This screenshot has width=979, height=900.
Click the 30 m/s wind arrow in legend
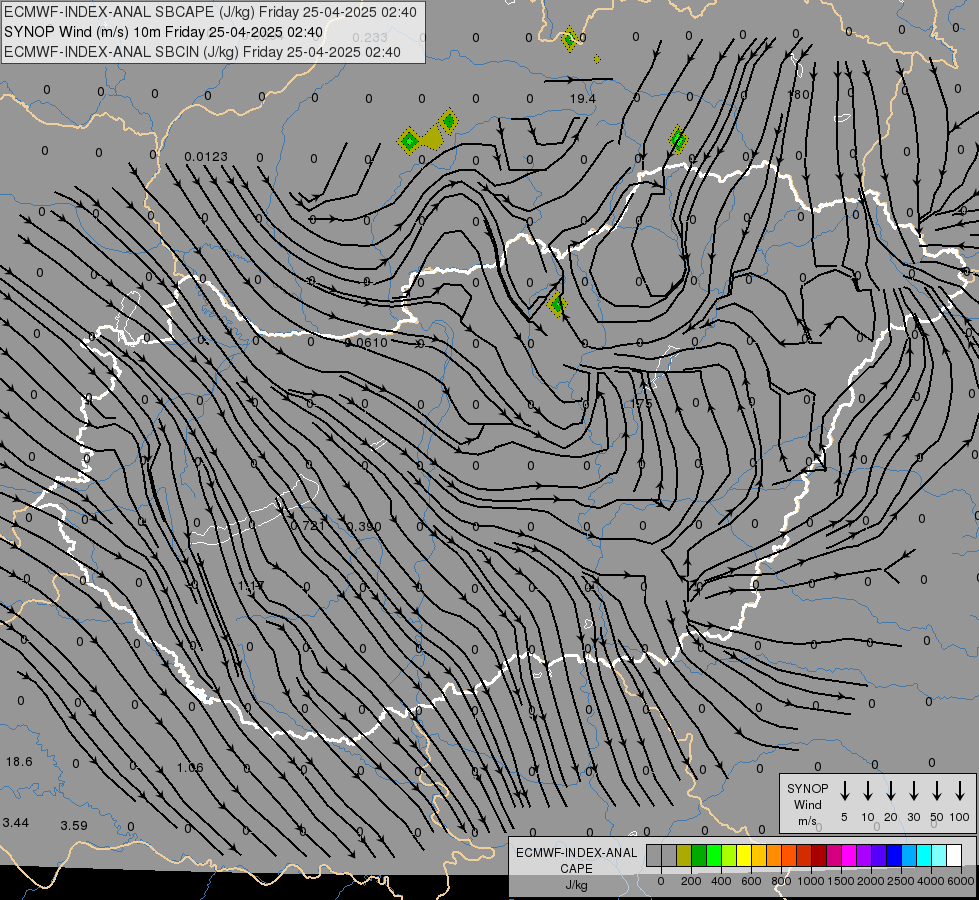(x=913, y=791)
